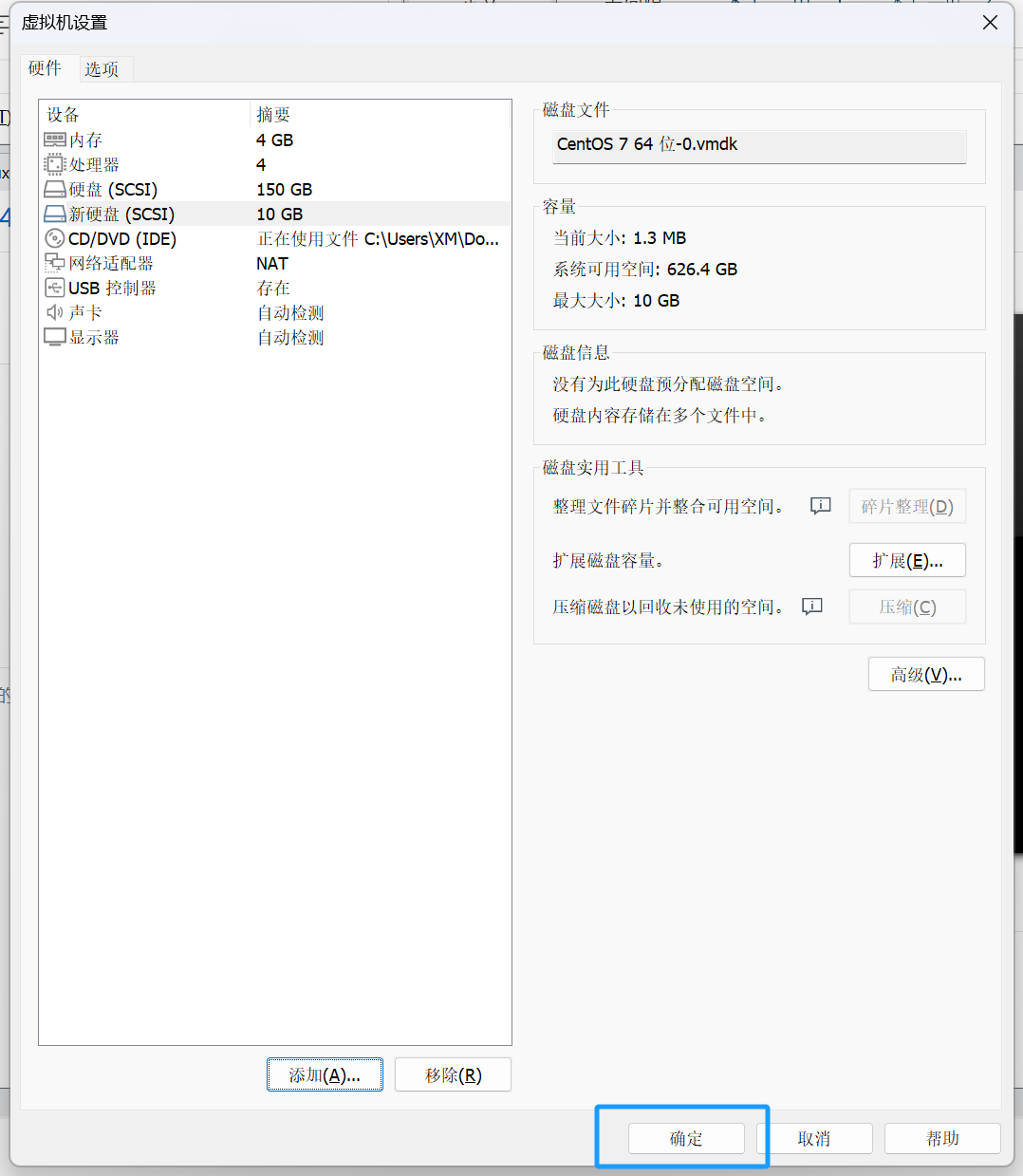Click the CD/DVD (IDE) disc icon
This screenshot has width=1023, height=1176.
[x=55, y=239]
